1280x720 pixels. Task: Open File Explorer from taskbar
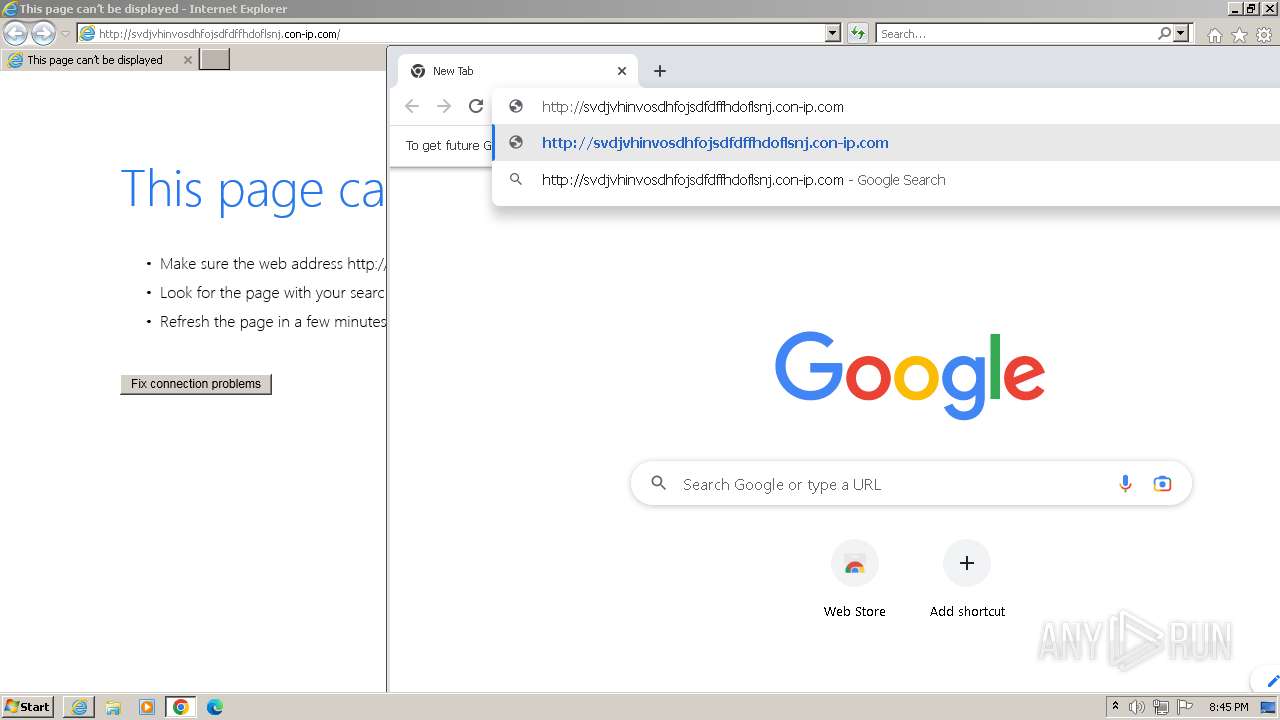(x=113, y=707)
